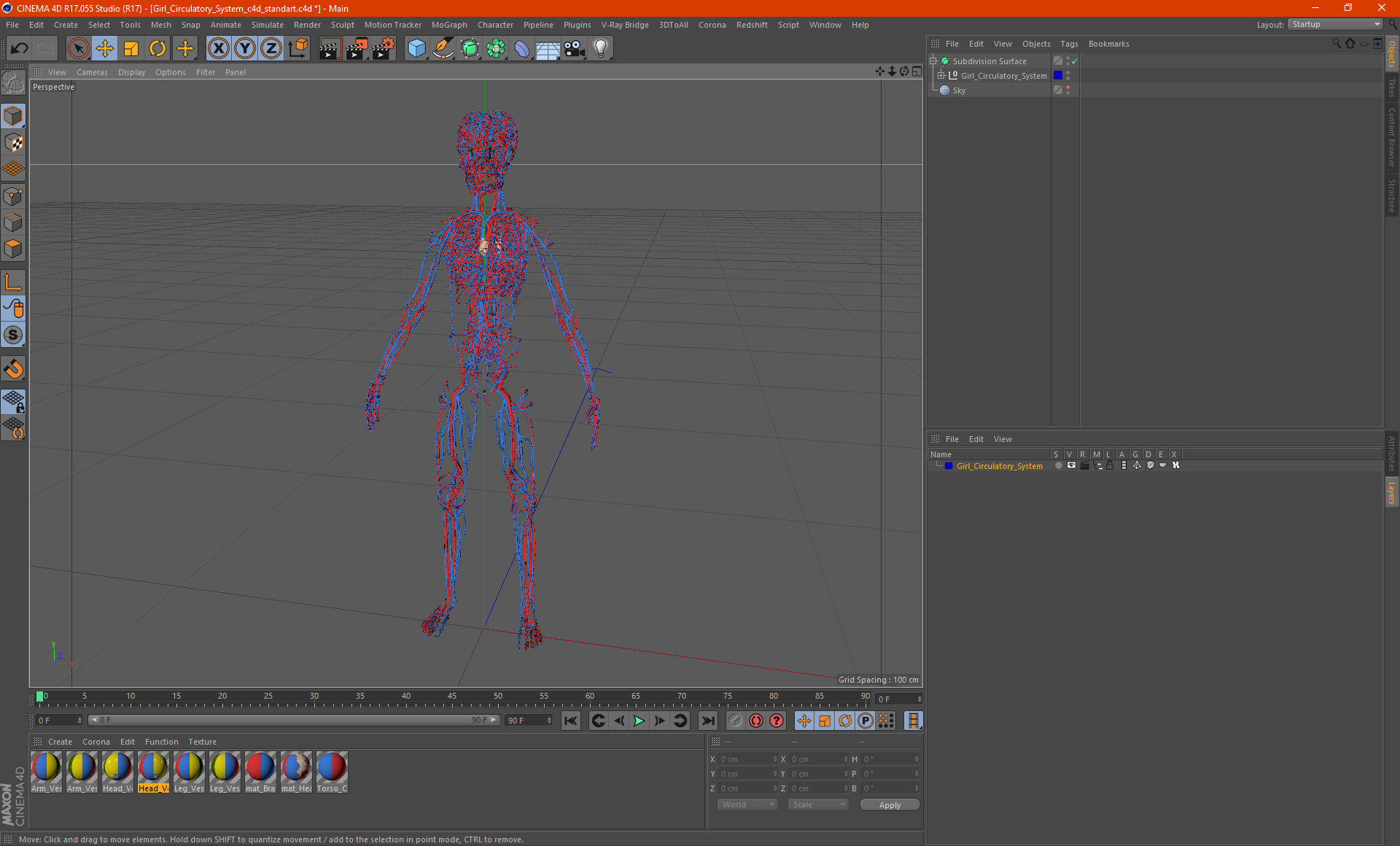The image size is (1400, 846).
Task: Play the animation forward
Action: 639,721
